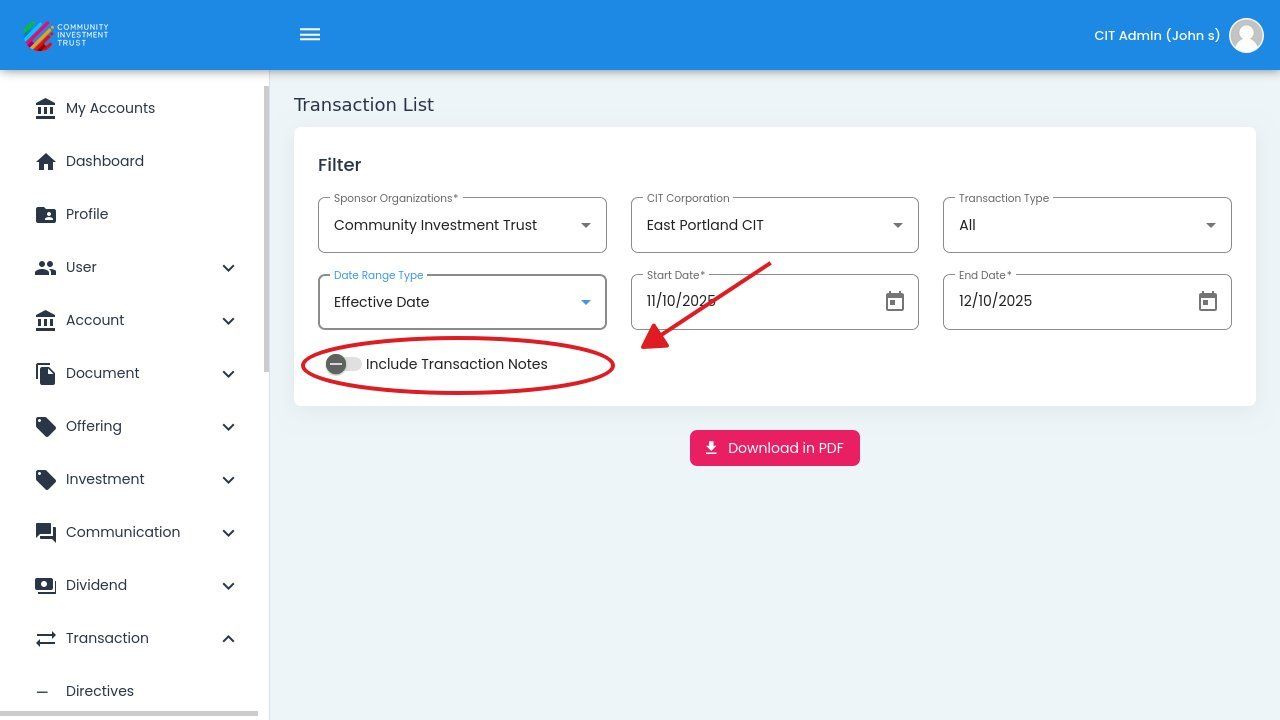Open Date Range Type dropdown
Viewport: 1280px width, 720px height.
(x=462, y=302)
